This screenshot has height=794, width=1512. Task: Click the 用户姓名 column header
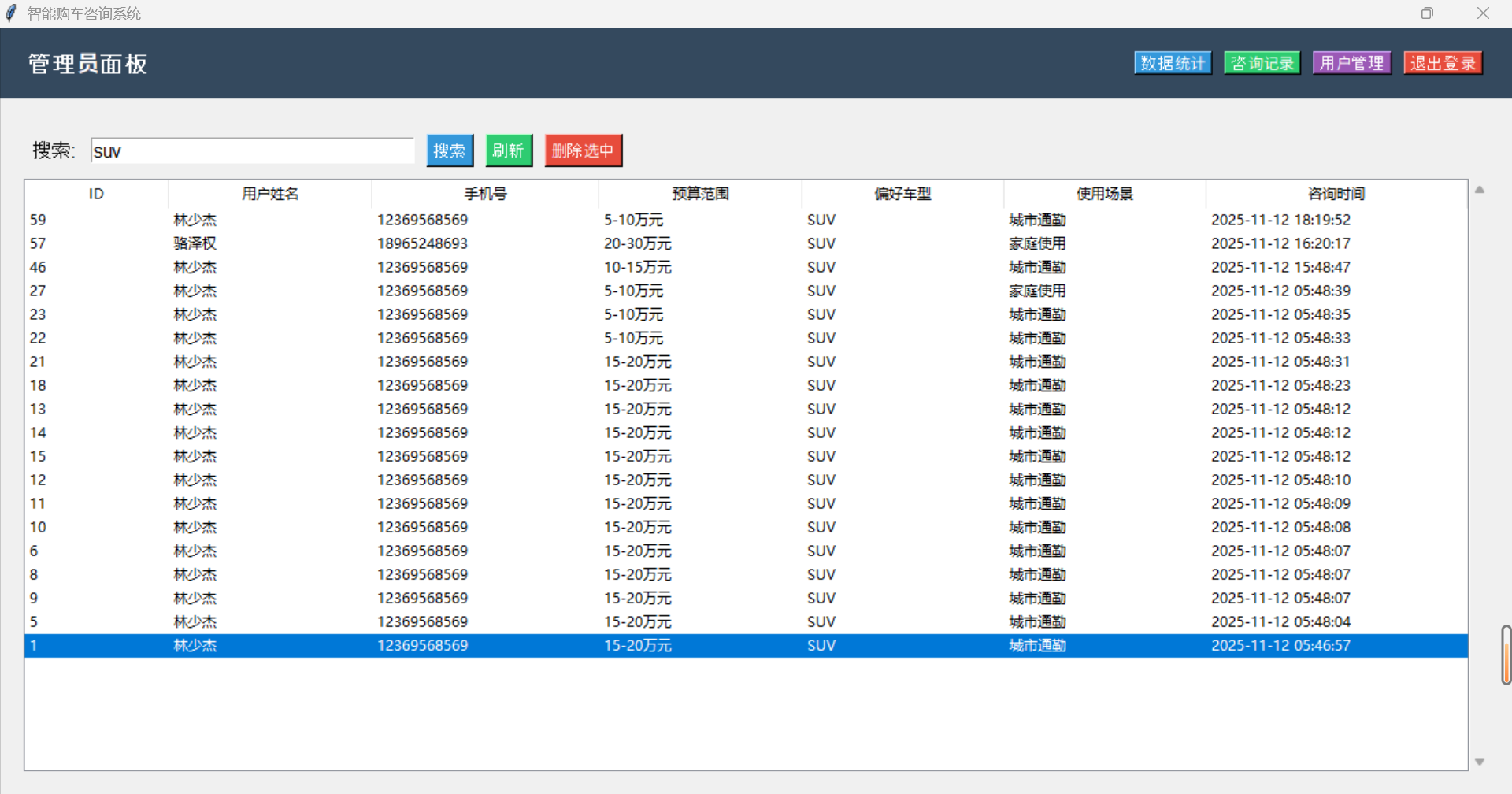270,194
